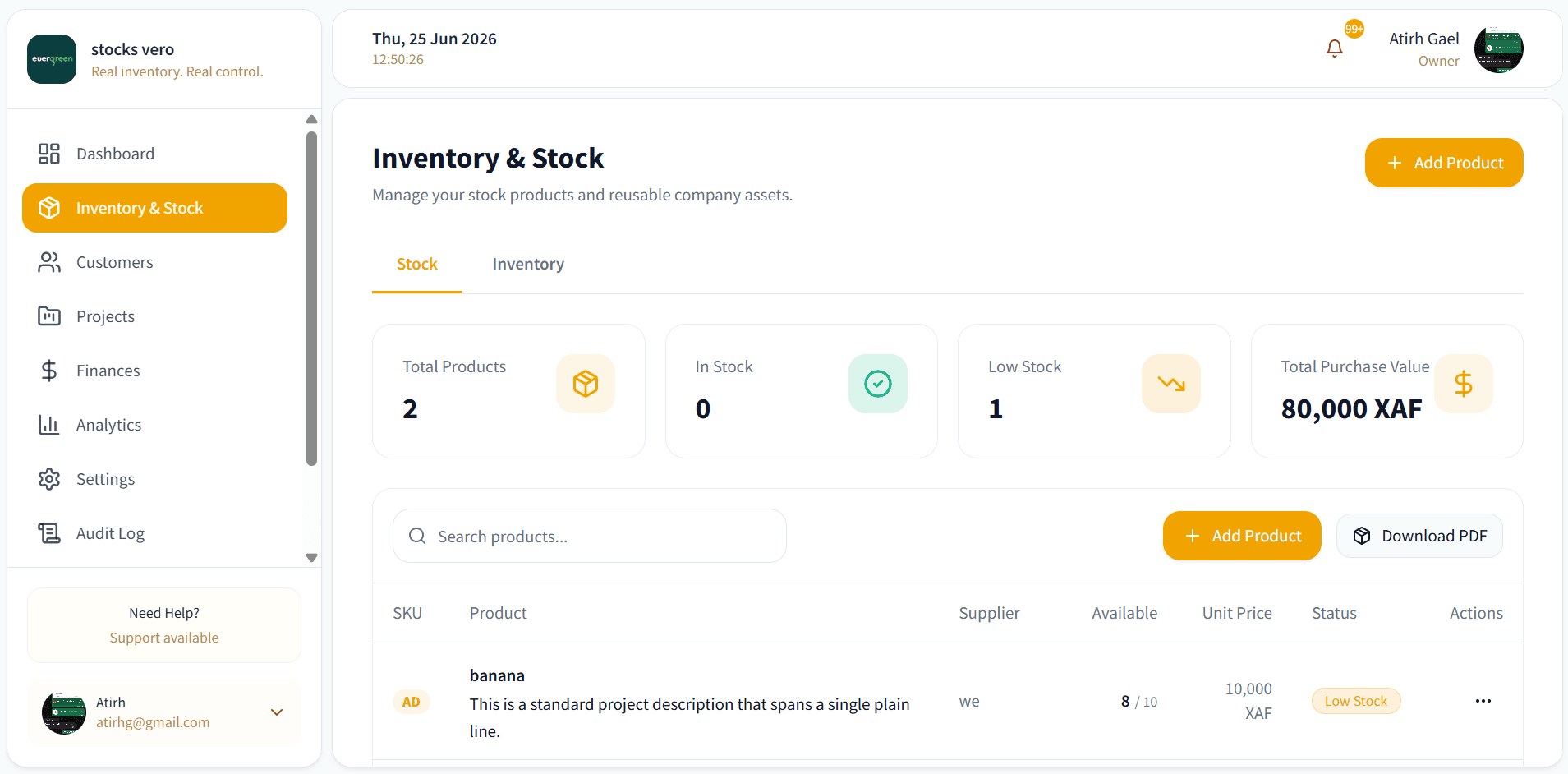This screenshot has height=774, width=1568.
Task: Click Support available link
Action: 164,638
